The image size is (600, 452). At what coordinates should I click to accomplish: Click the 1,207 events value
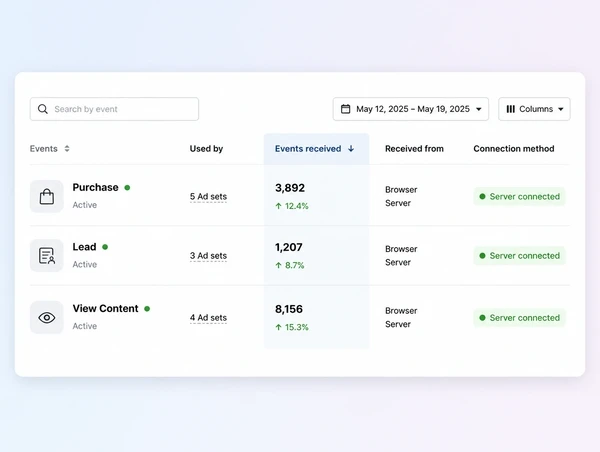click(289, 247)
